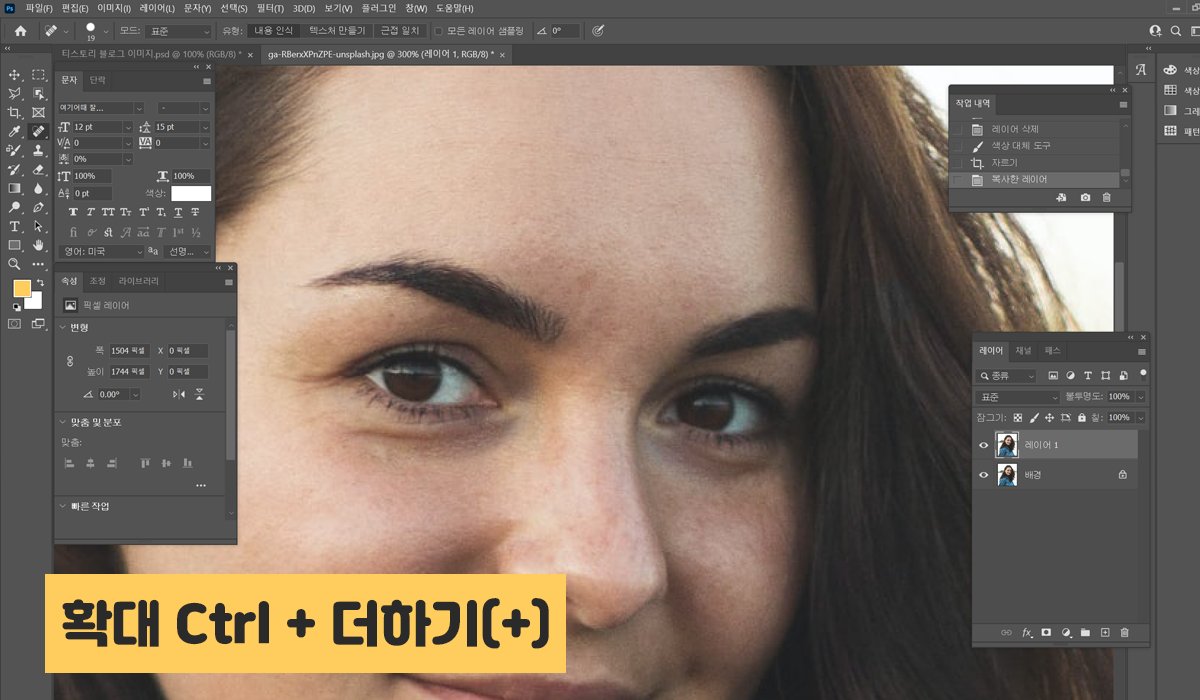Hide the '배경' layer eye icon
The image size is (1200, 700).
(x=983, y=475)
